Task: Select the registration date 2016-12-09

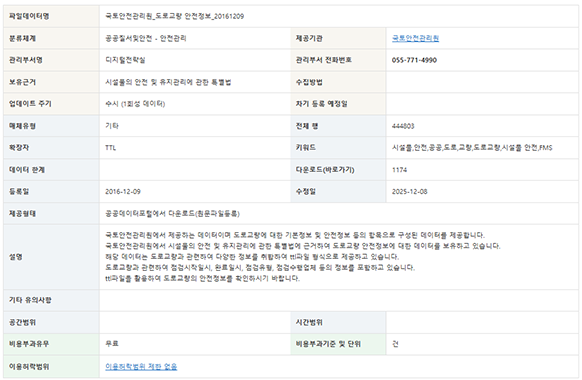Action: coord(123,191)
